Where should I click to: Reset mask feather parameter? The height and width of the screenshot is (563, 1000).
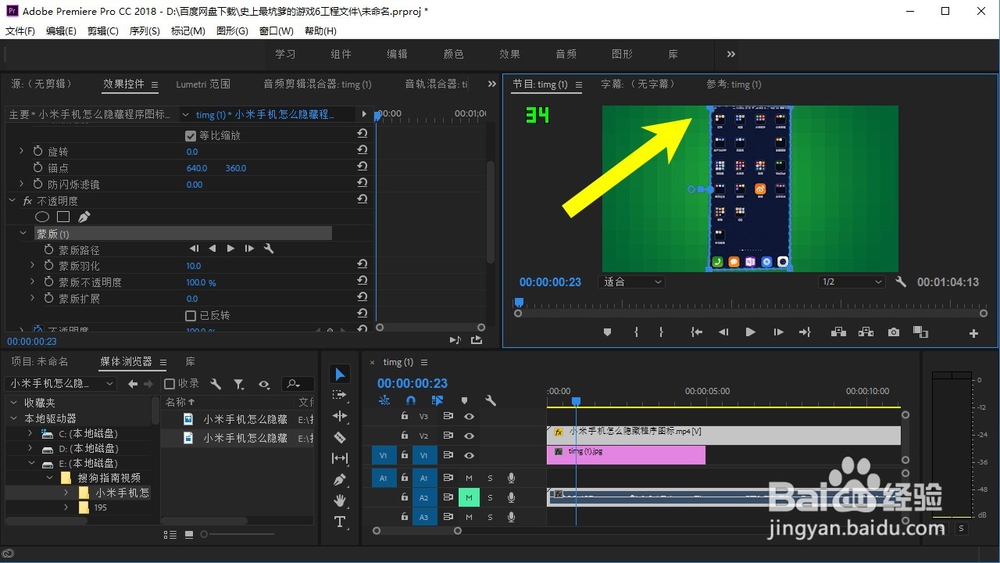(x=362, y=264)
